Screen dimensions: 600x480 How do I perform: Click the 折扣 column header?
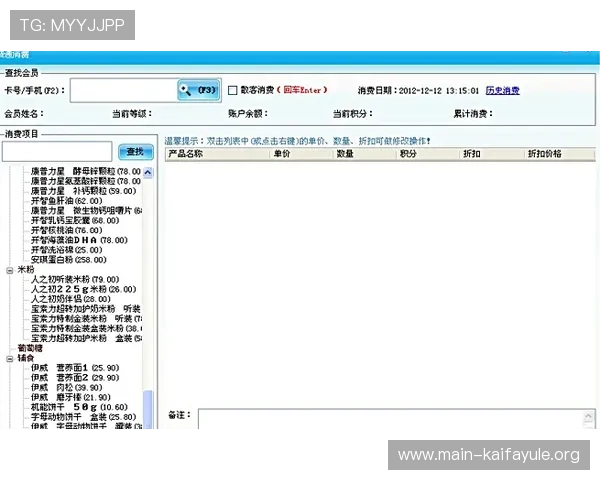(x=491, y=154)
